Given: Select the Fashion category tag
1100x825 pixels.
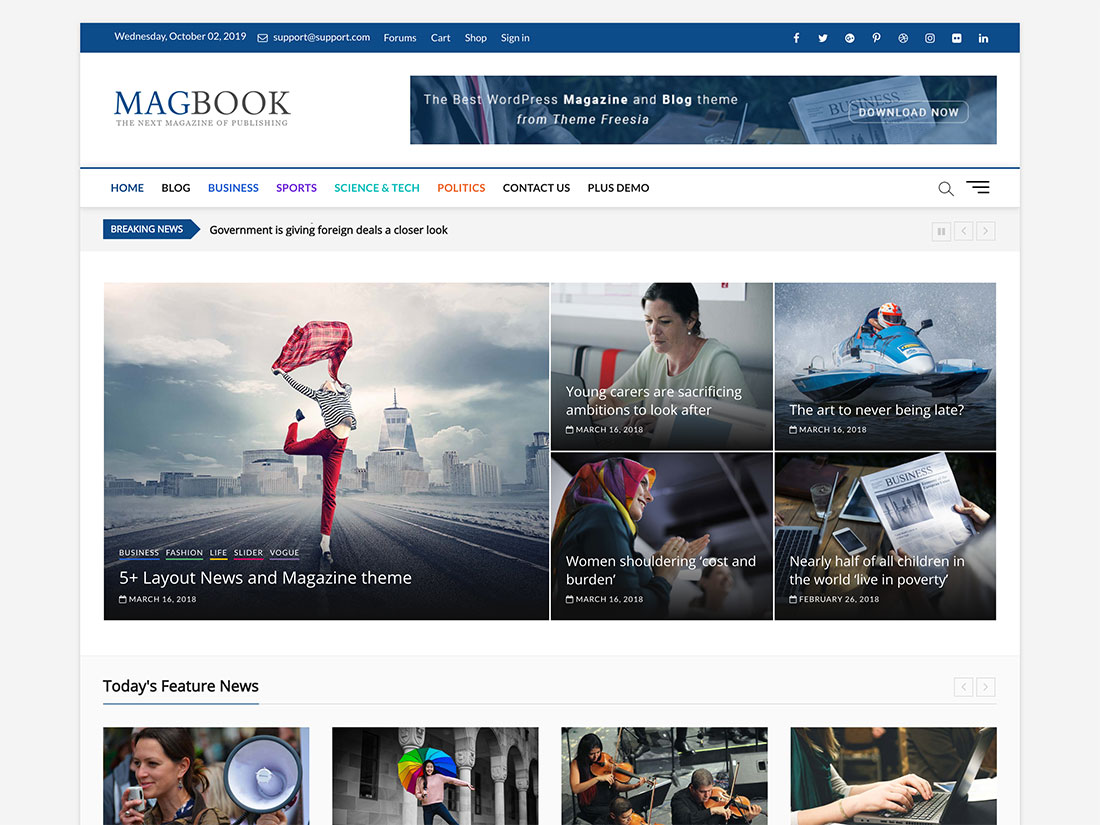Looking at the screenshot, I should tap(184, 553).
